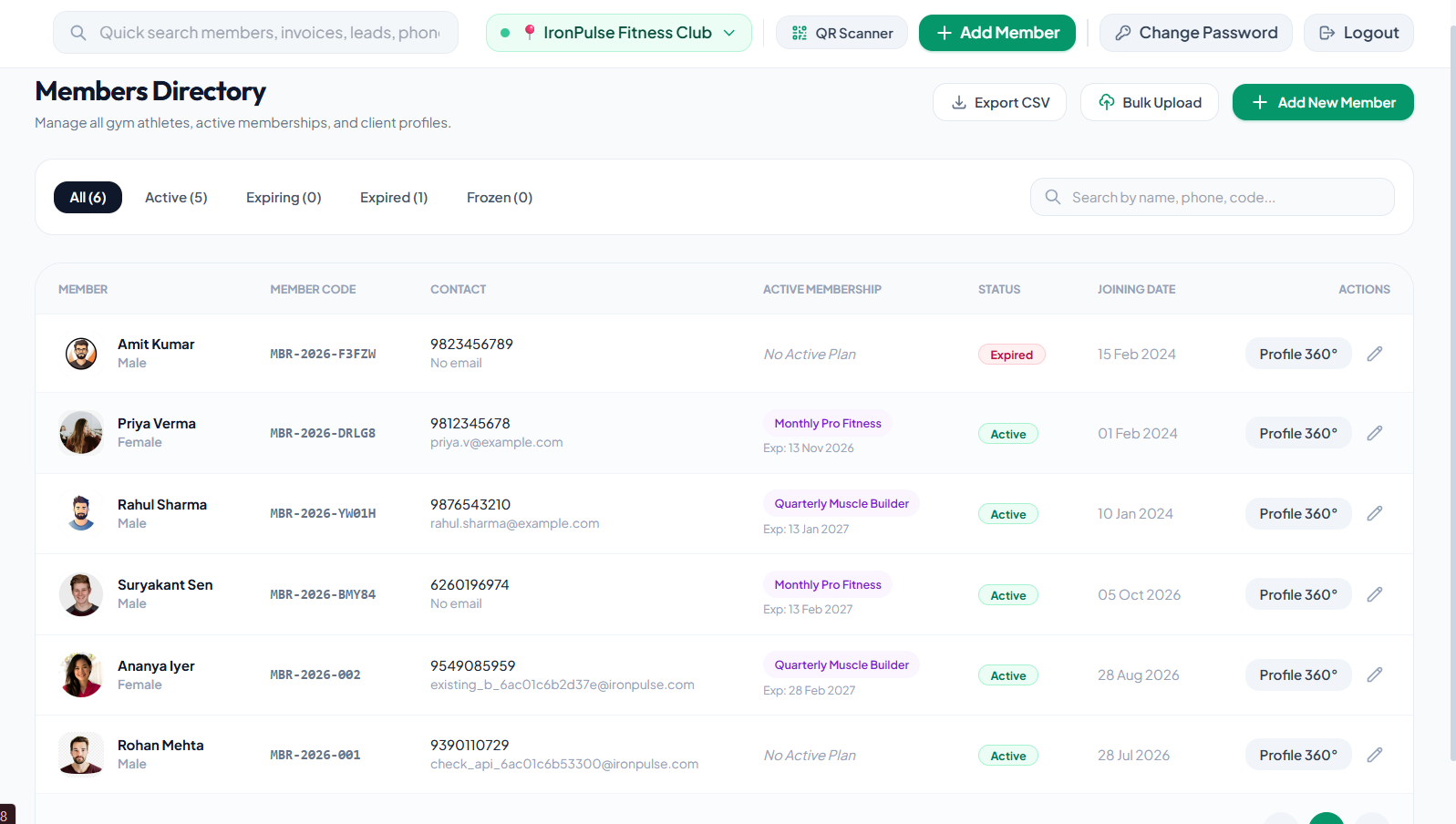The image size is (1456, 824).
Task: Click member code MBR-2026-F3FZW
Action: pos(323,354)
